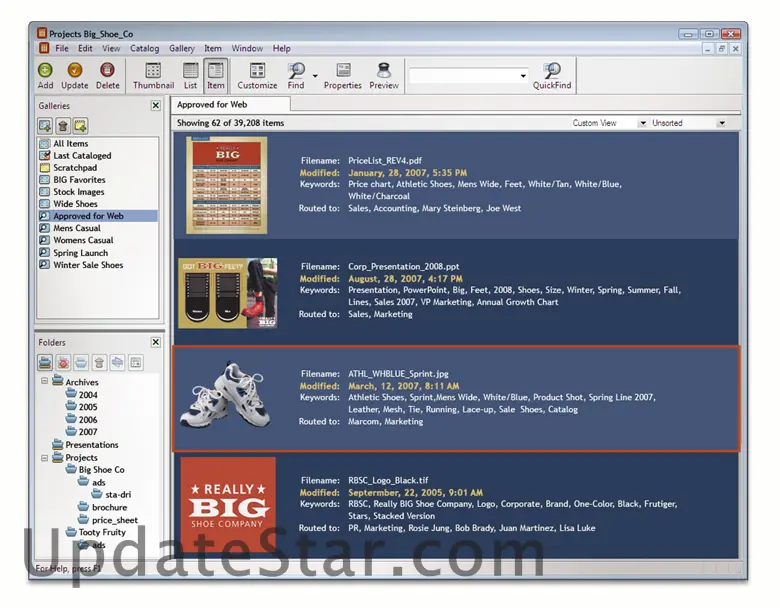780x609 pixels.
Task: Click the Corp_Presentation_2008.ppt thumbnail
Action: click(228, 293)
